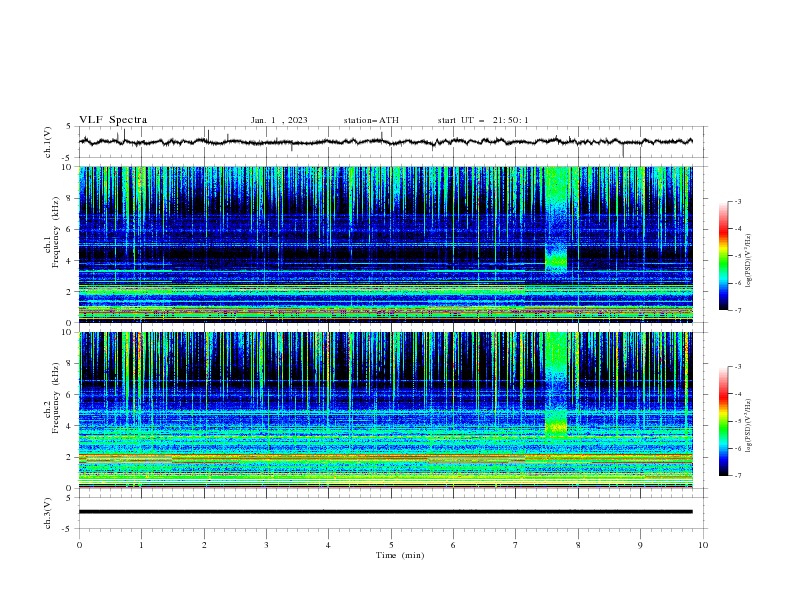Screen dimensions: 792x612
Task: Click "-5" on the ch.2 colorbar
Action: tap(738, 421)
